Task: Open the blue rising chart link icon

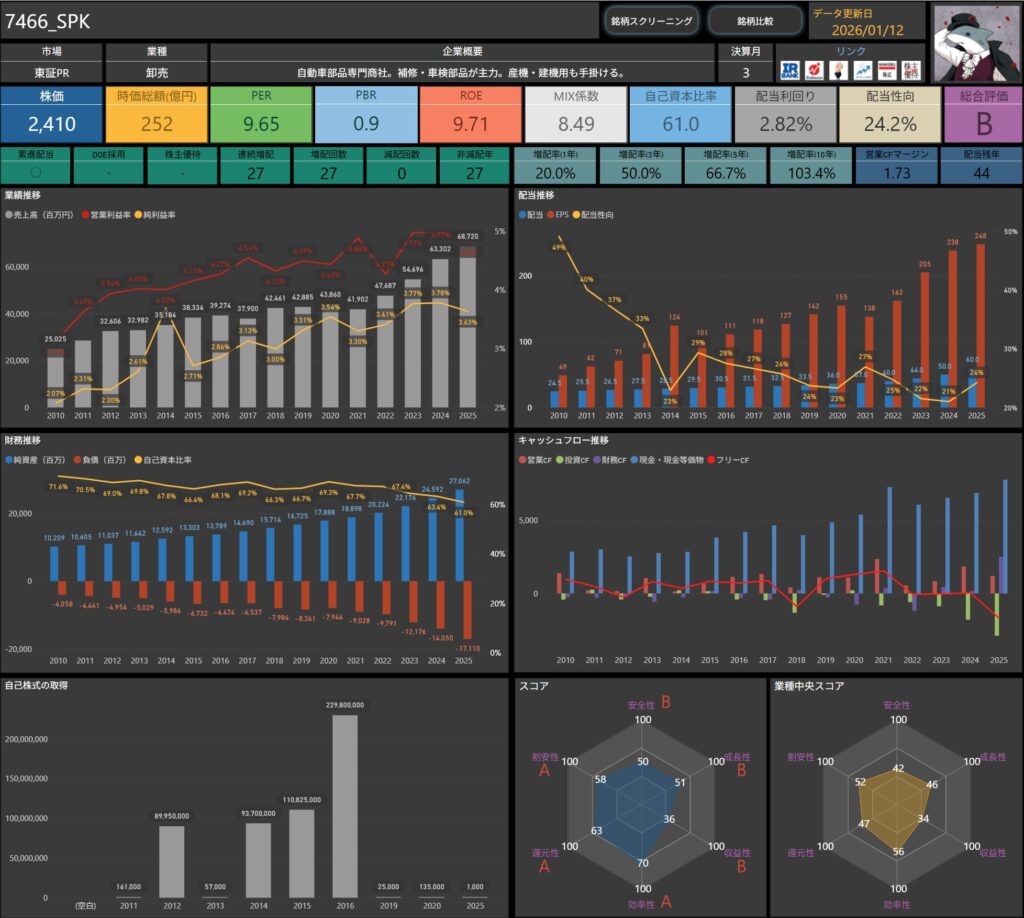Action: click(861, 70)
